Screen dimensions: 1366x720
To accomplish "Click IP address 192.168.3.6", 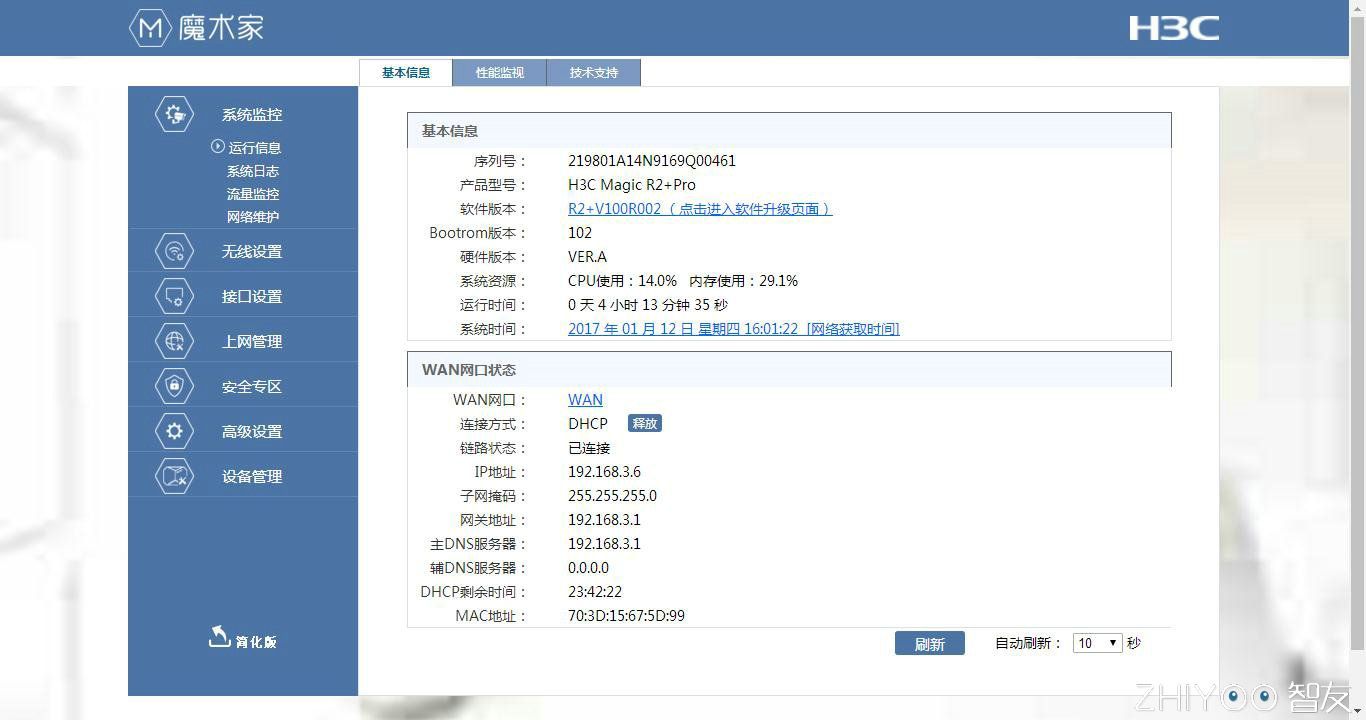I will [x=604, y=472].
